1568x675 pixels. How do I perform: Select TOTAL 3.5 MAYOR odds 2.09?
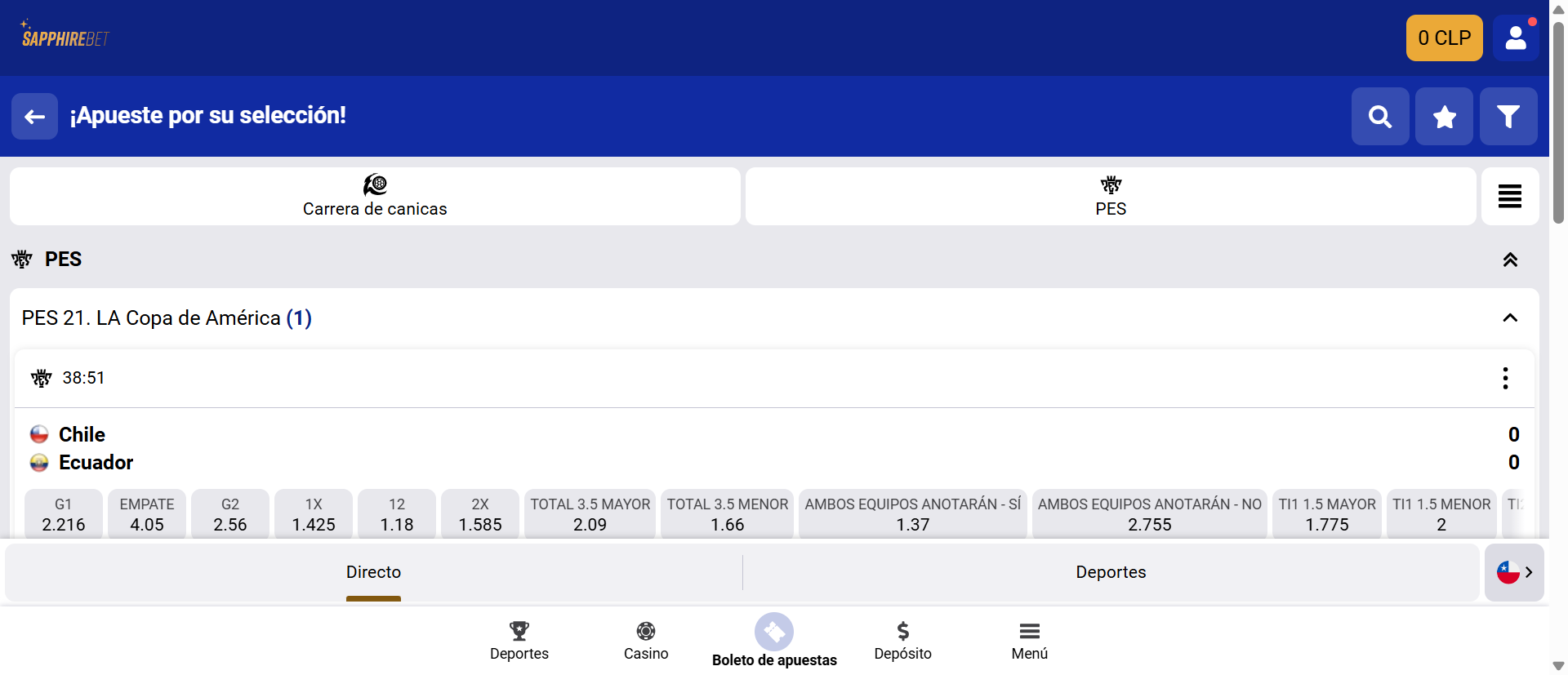[x=590, y=514]
